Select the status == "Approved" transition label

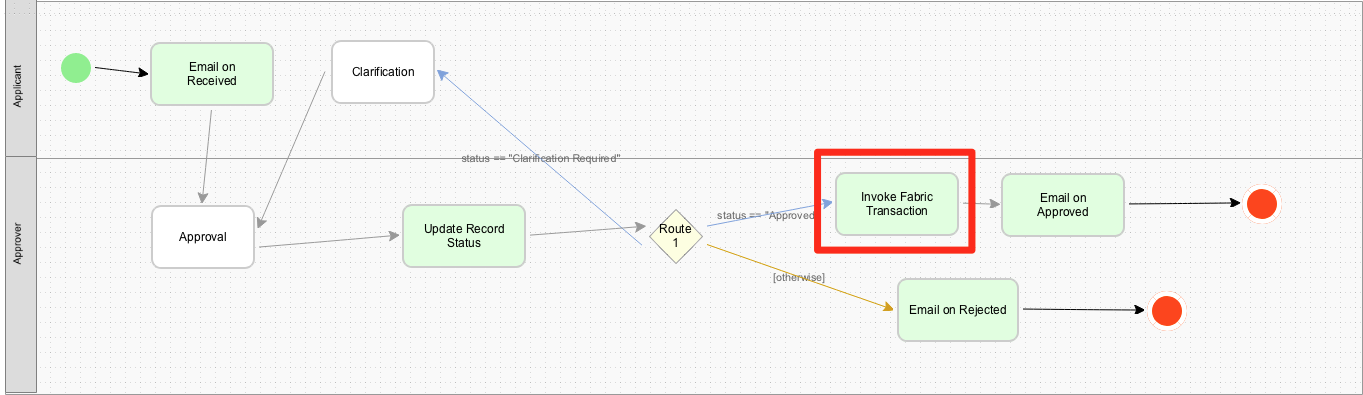coord(766,215)
